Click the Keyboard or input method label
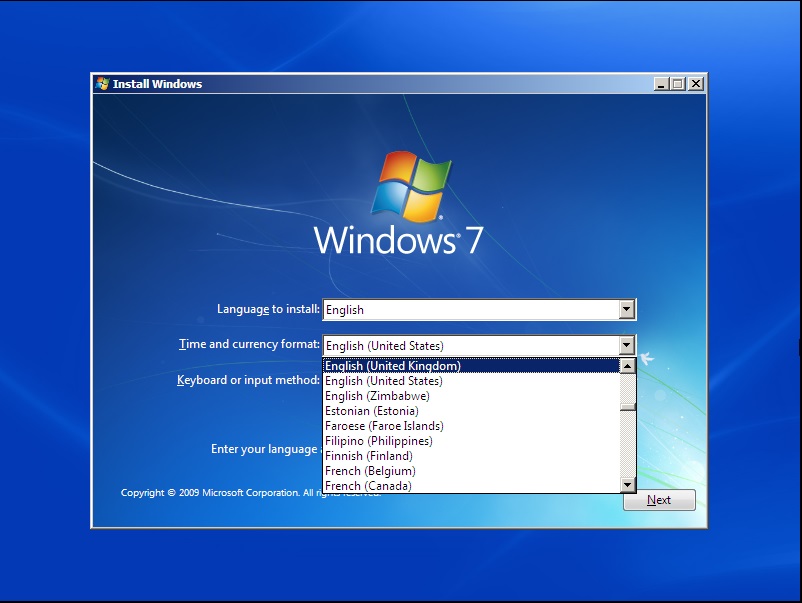The height and width of the screenshot is (603, 802). (x=248, y=380)
